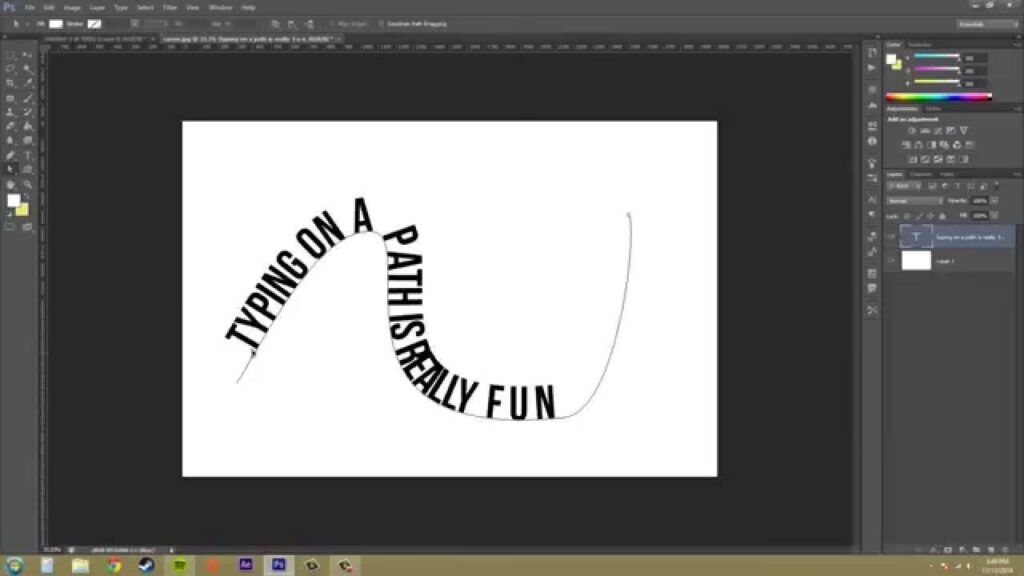The image size is (1024, 576).
Task: Open After Effects from the taskbar
Action: coord(245,565)
